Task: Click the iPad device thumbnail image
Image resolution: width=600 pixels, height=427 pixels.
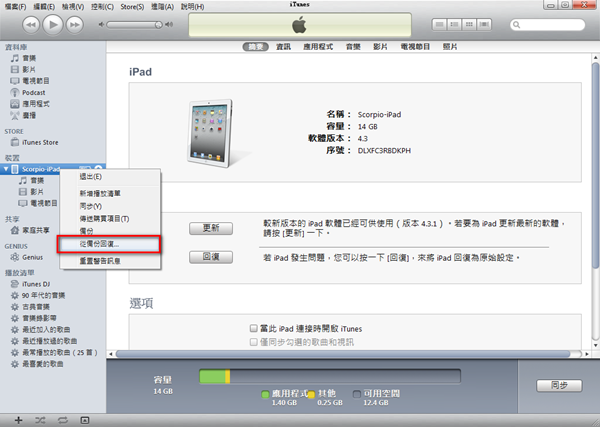Action: [x=212, y=133]
